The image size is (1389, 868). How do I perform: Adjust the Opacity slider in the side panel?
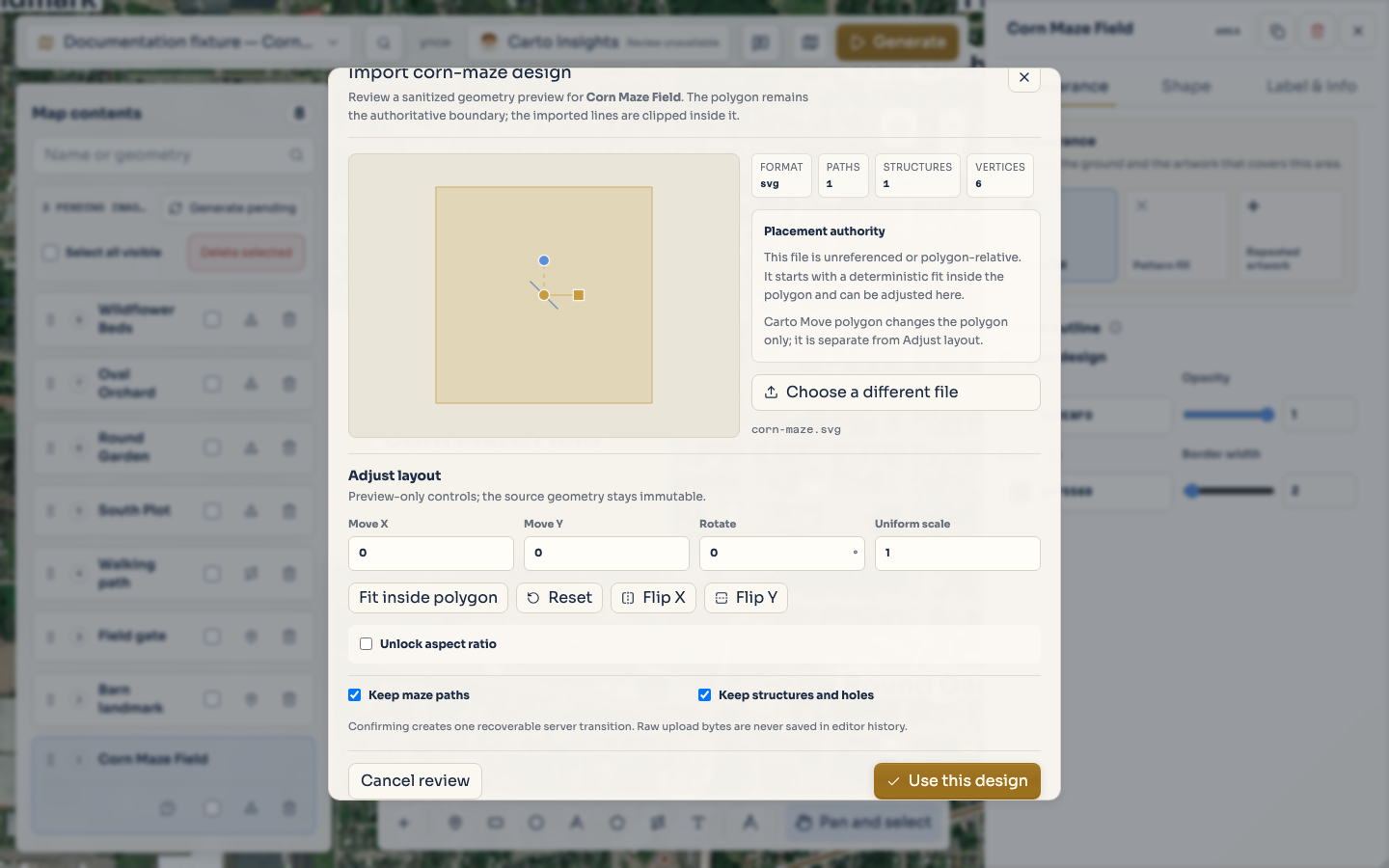[1229, 415]
